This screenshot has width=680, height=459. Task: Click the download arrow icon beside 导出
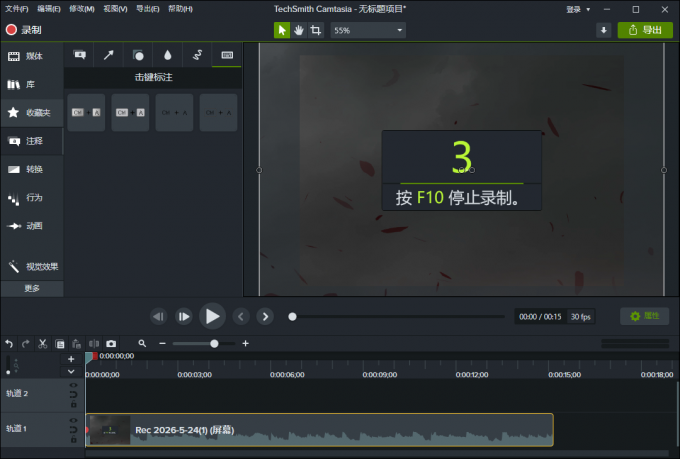(604, 30)
